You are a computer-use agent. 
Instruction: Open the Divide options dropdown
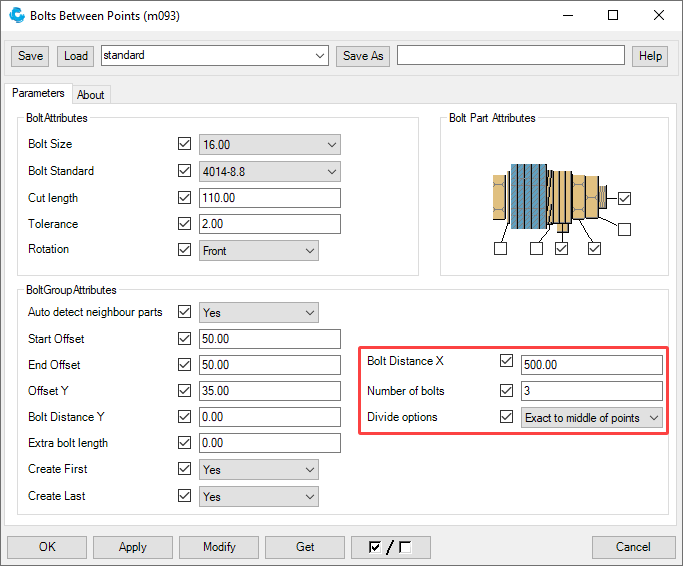[593, 418]
